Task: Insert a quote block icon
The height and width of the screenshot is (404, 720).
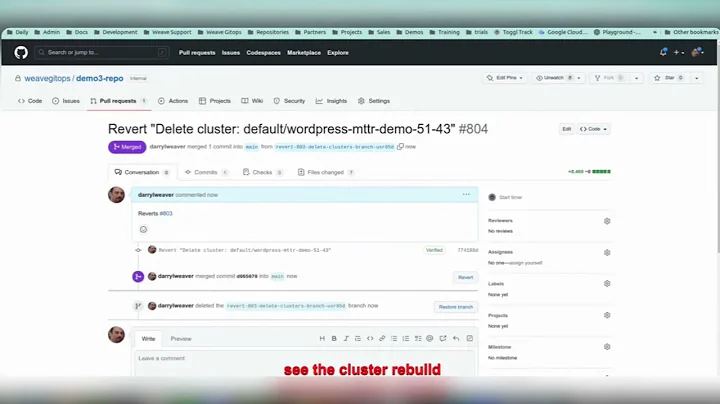Action: point(358,338)
